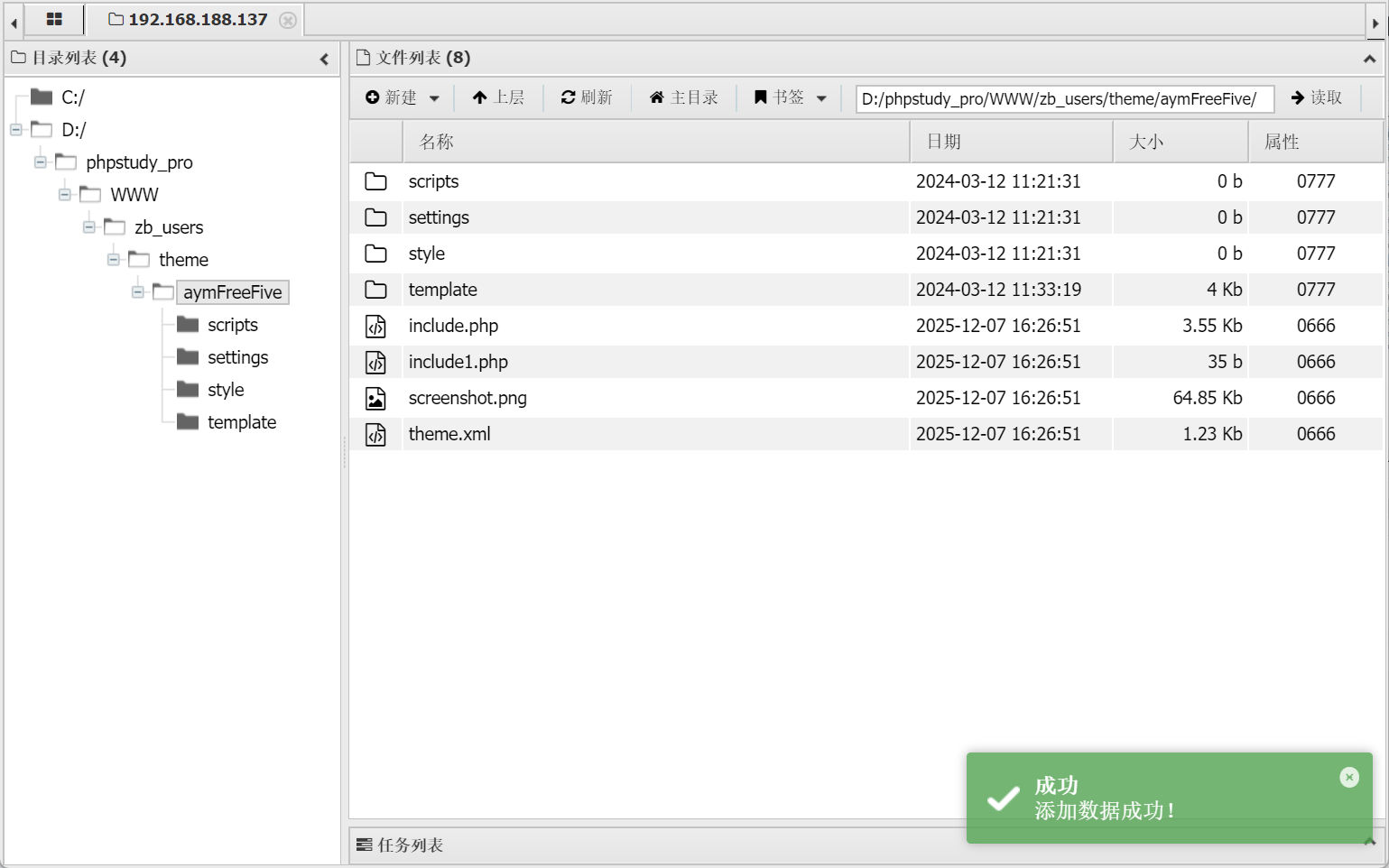Go up one level with 上层

point(498,97)
